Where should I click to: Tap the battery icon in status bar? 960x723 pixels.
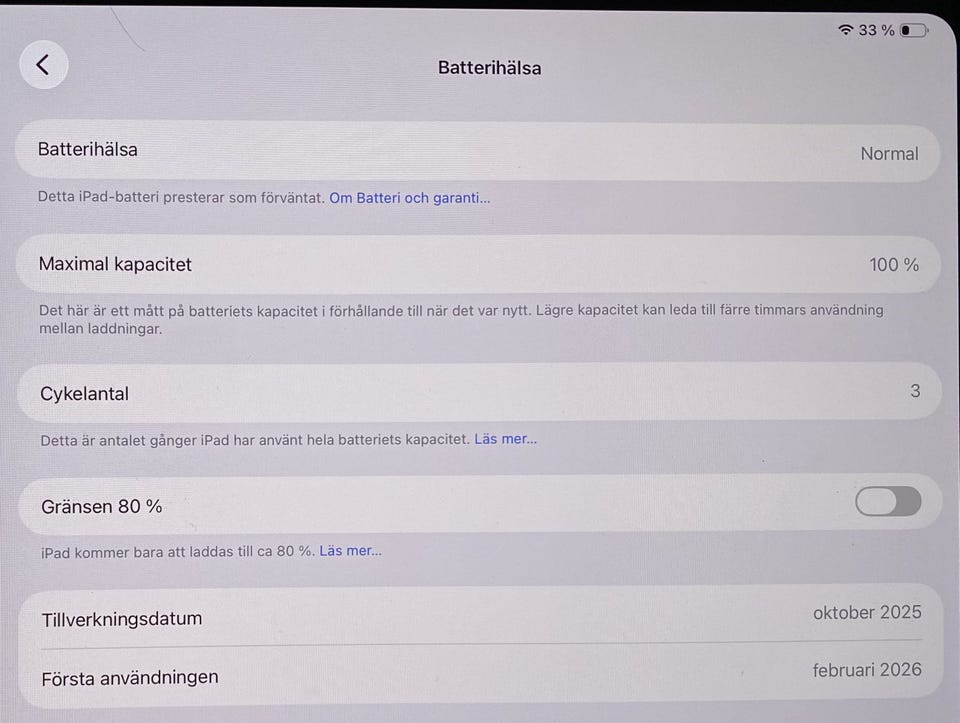point(912,30)
